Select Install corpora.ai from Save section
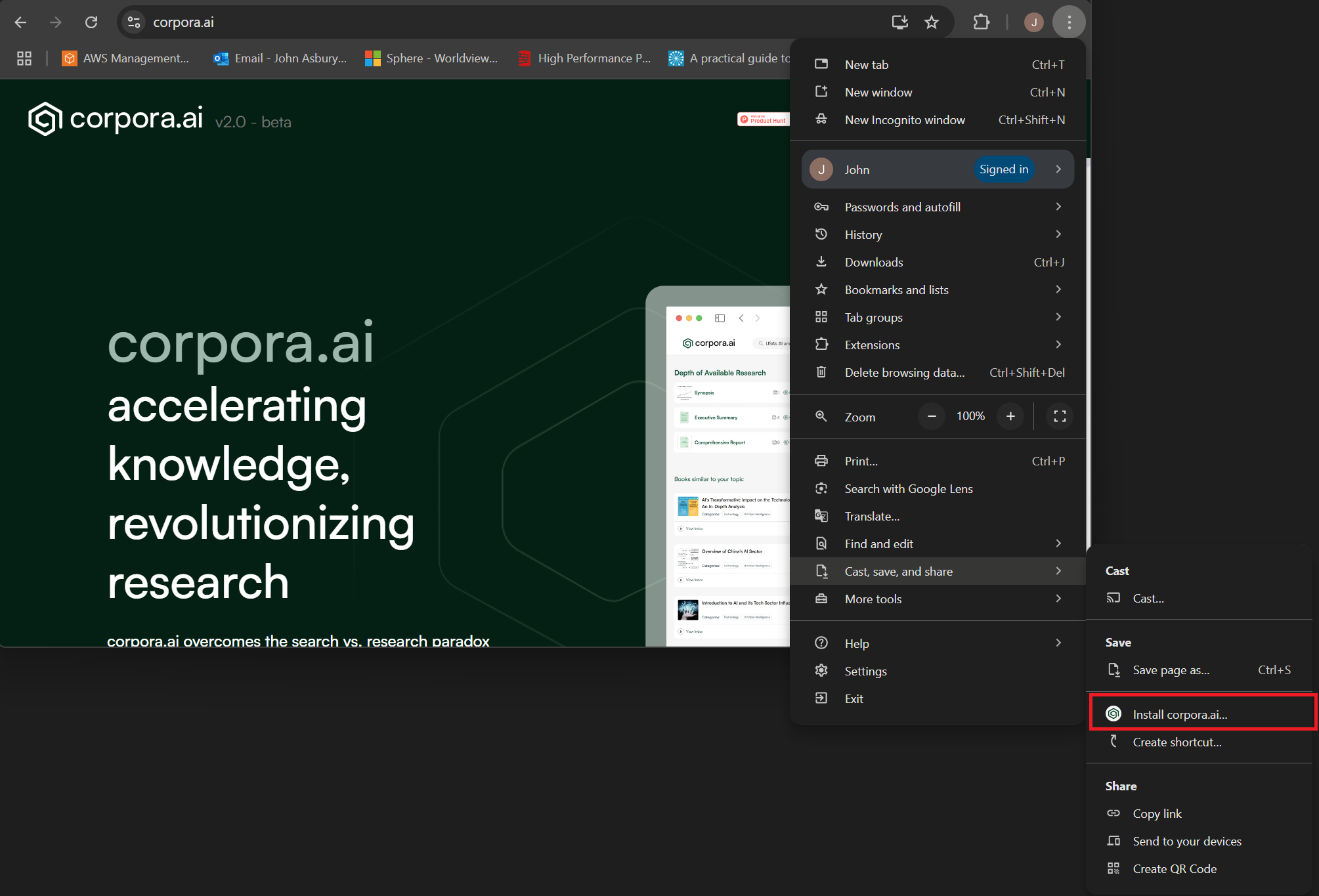This screenshot has width=1319, height=896. pos(1180,714)
